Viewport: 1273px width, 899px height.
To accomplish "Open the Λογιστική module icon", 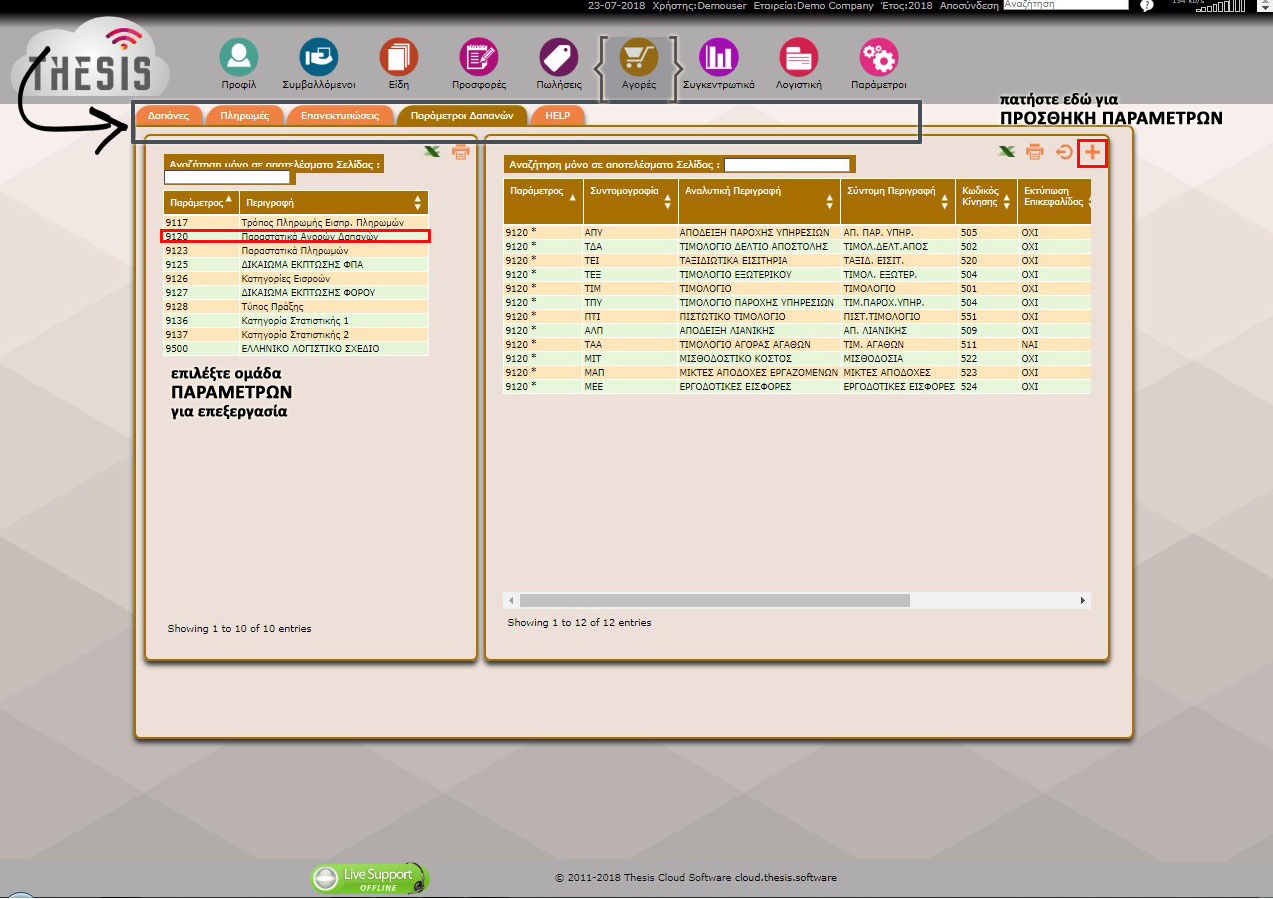I will pyautogui.click(x=798, y=59).
